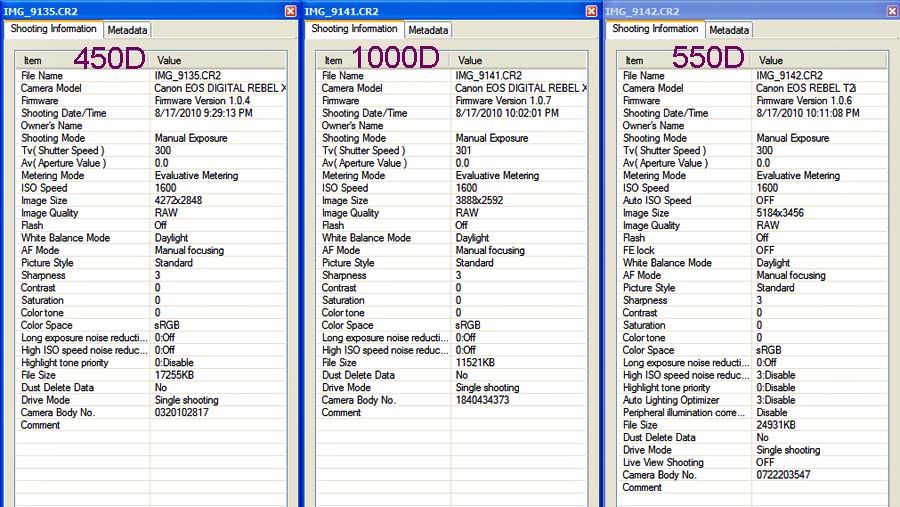Click Firmware Version 1.0.4 value
Image resolution: width=900 pixels, height=507 pixels.
(202, 100)
